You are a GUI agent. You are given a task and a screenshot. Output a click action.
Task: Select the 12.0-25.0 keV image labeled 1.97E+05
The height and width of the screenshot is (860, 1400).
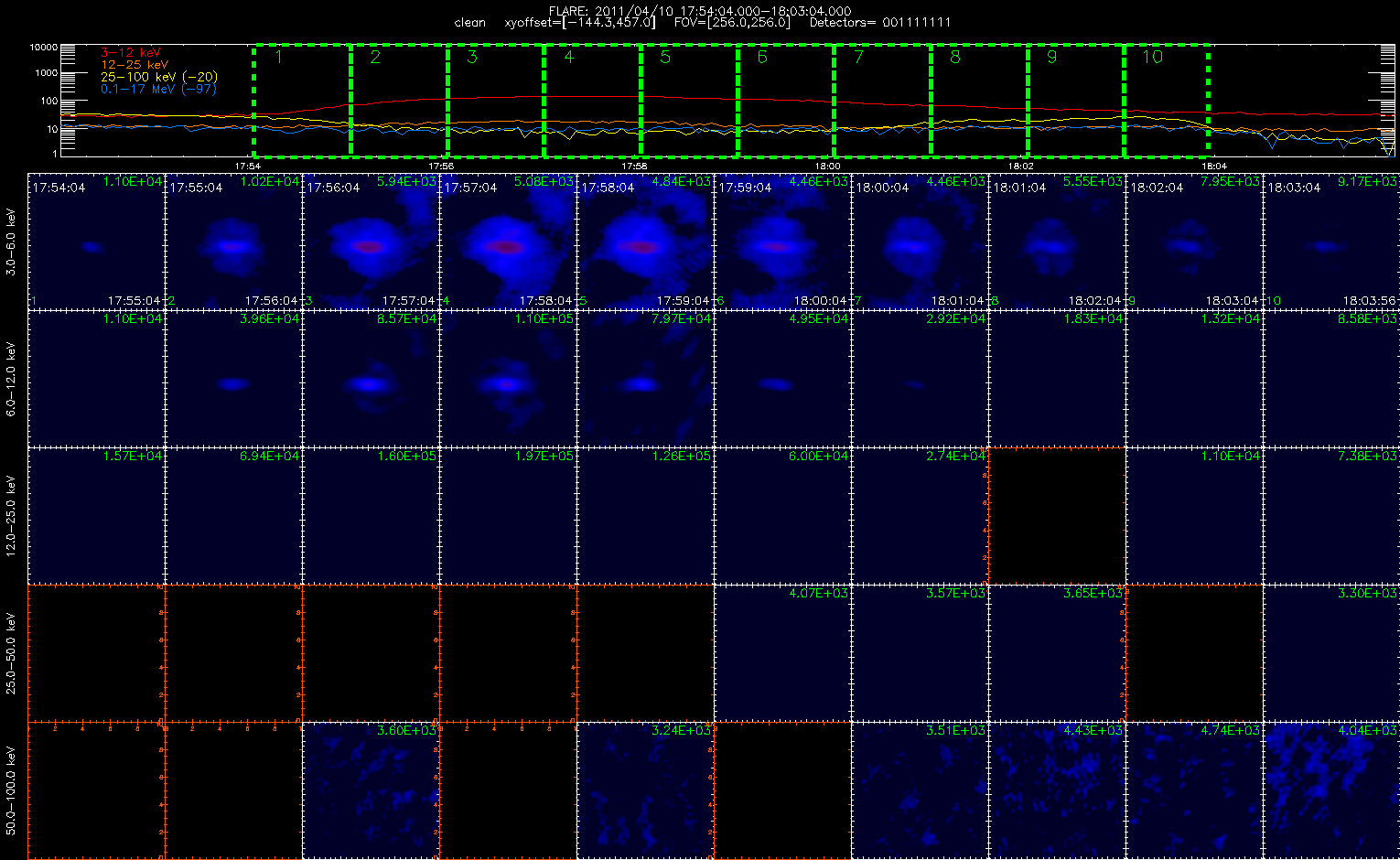[508, 516]
